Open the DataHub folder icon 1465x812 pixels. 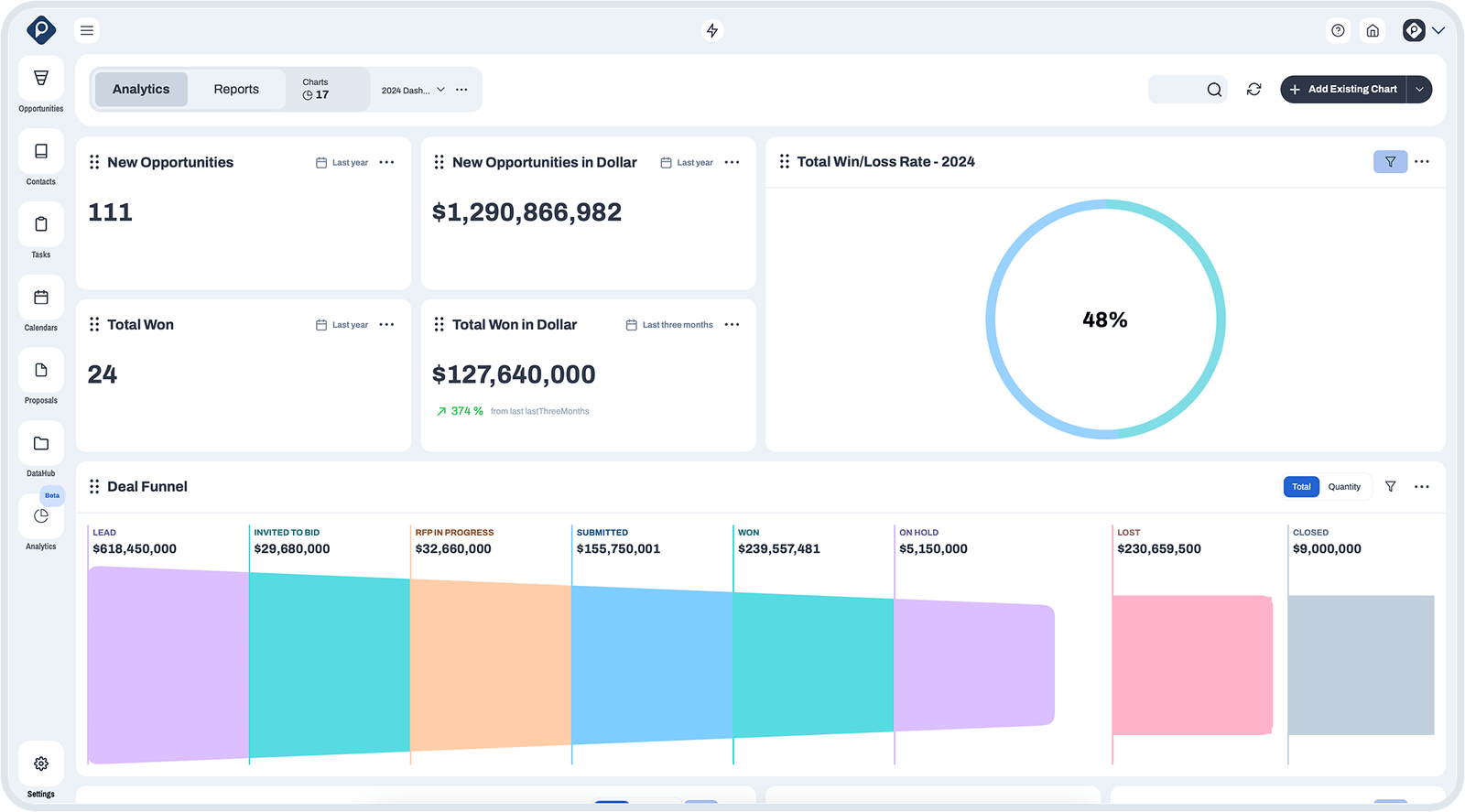pyautogui.click(x=41, y=443)
